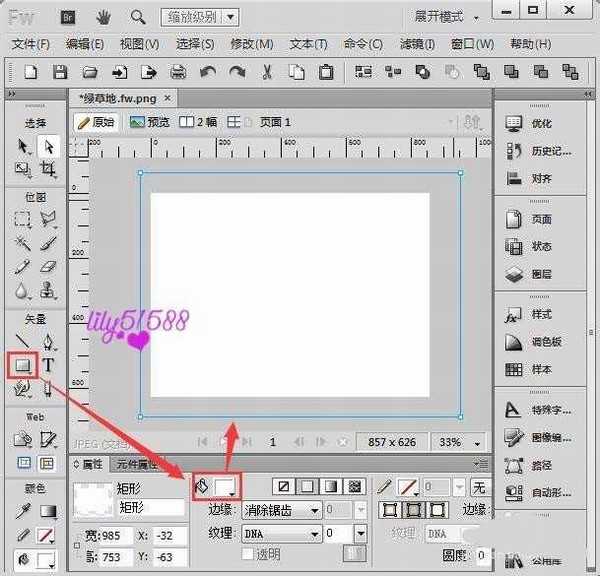The width and height of the screenshot is (600, 576).
Task: Select the Line tool
Action: pyautogui.click(x=22, y=342)
